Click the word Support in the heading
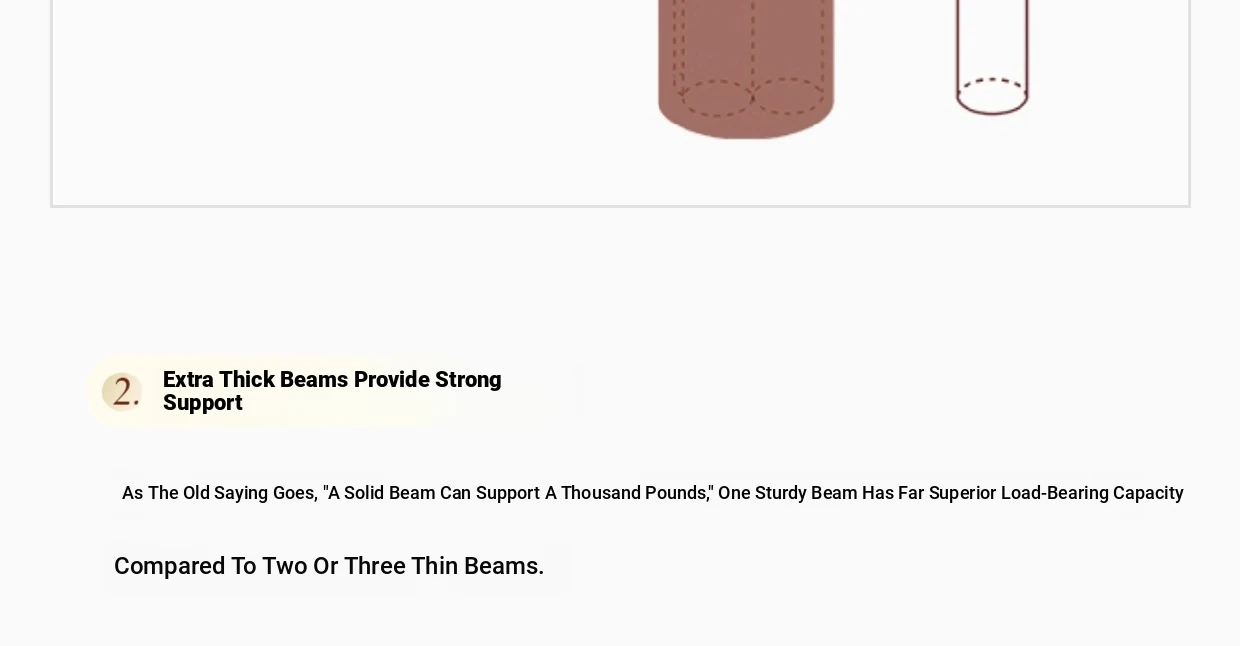 pyautogui.click(x=203, y=403)
